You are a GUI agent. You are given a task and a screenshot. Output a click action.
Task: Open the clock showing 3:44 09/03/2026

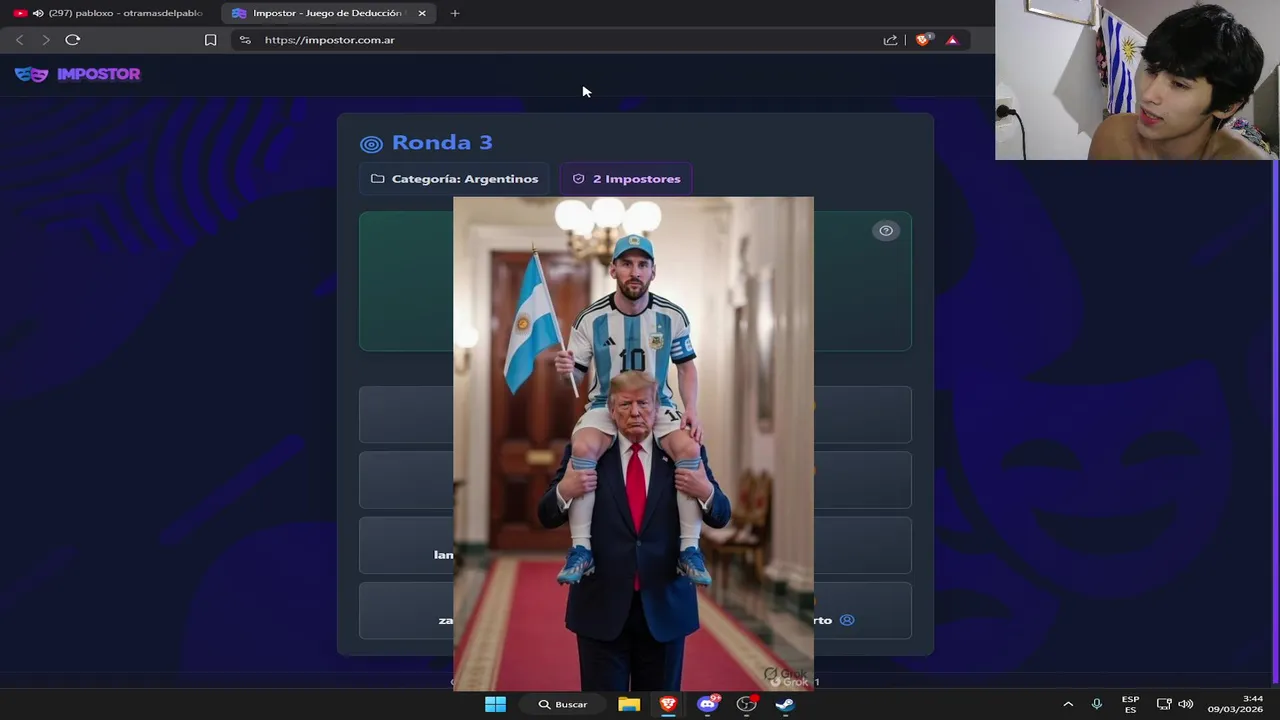coord(1235,704)
